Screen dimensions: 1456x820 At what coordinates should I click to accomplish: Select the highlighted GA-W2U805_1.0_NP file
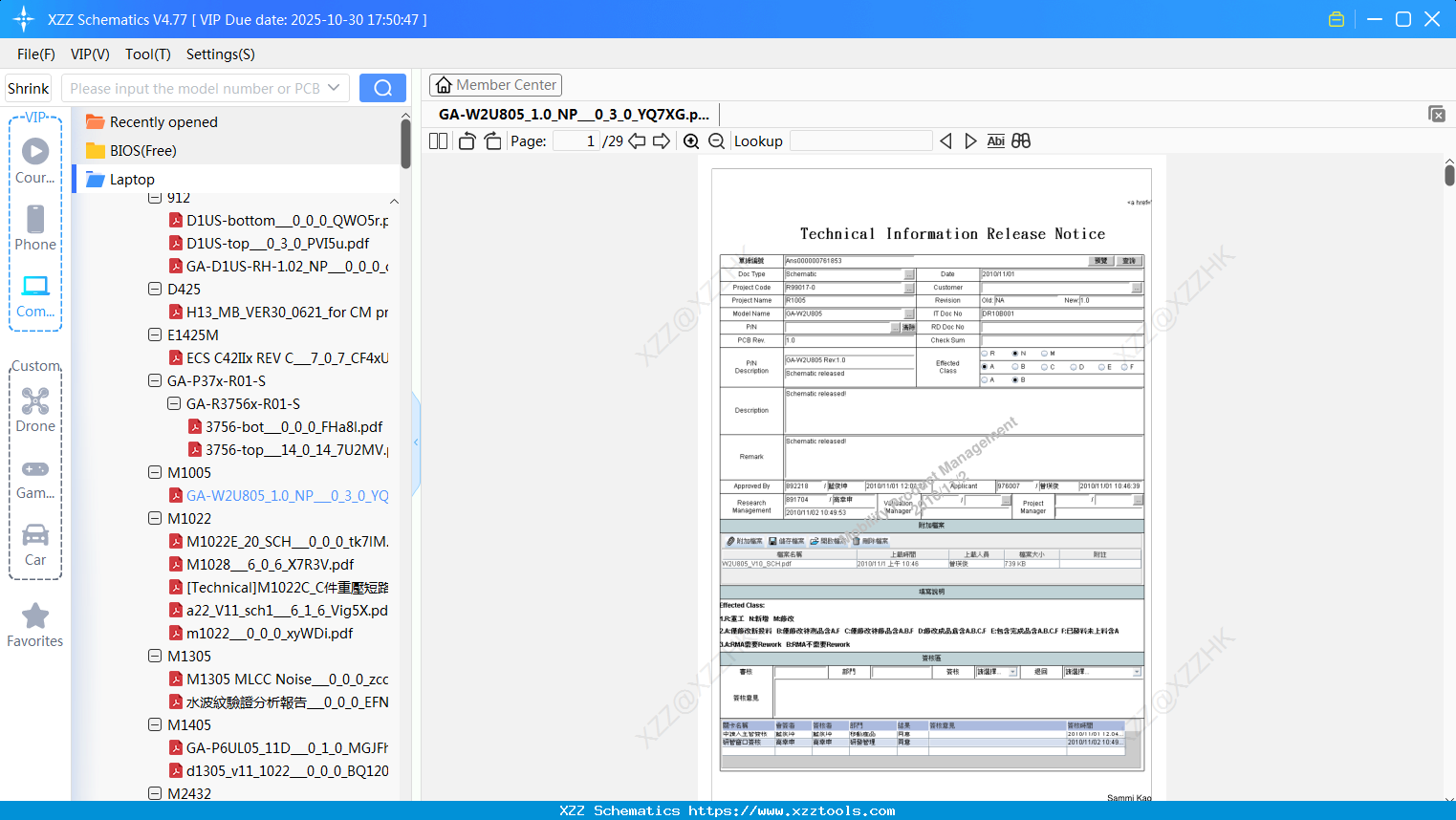coord(279,496)
